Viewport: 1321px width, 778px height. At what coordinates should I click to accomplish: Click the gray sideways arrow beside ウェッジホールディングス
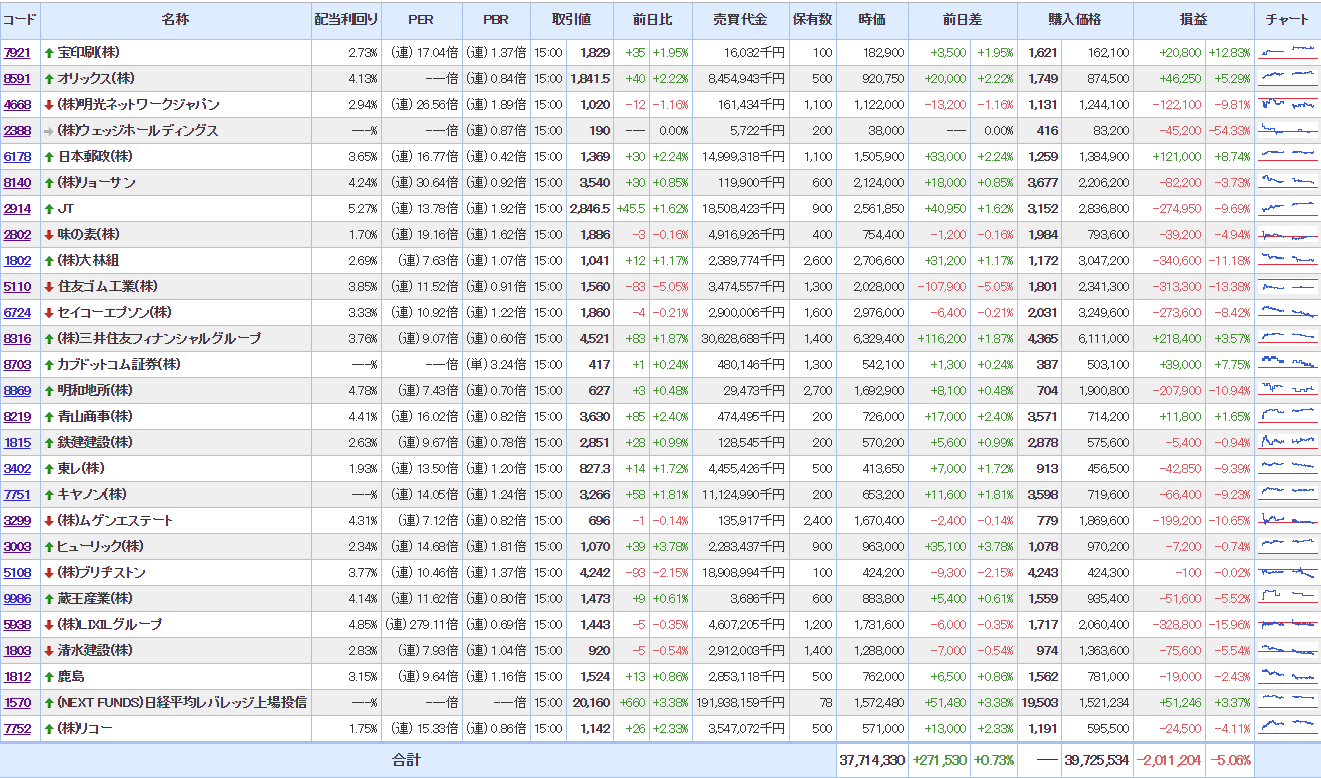(49, 131)
